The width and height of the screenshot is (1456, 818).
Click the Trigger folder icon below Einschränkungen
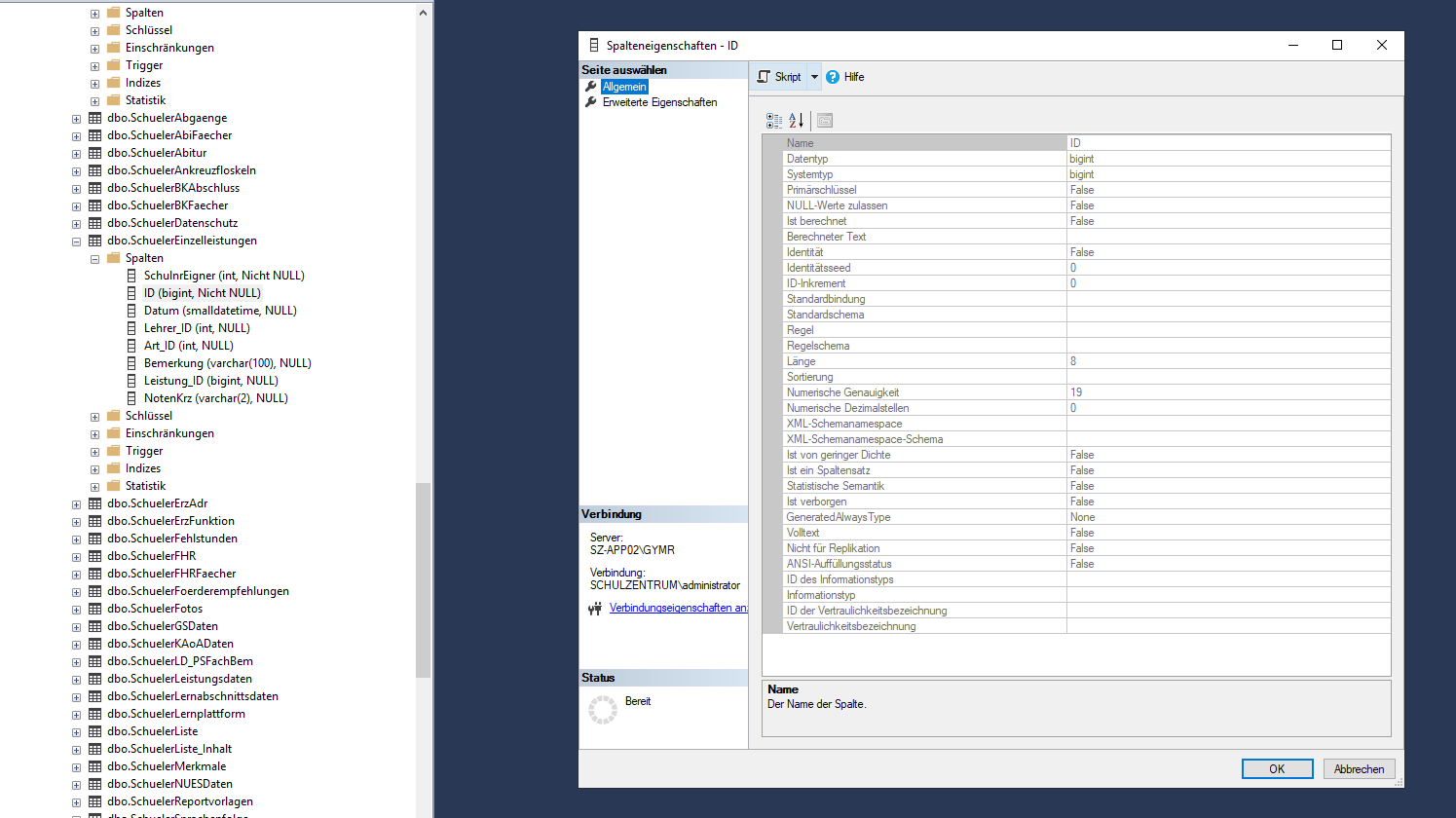coord(113,451)
